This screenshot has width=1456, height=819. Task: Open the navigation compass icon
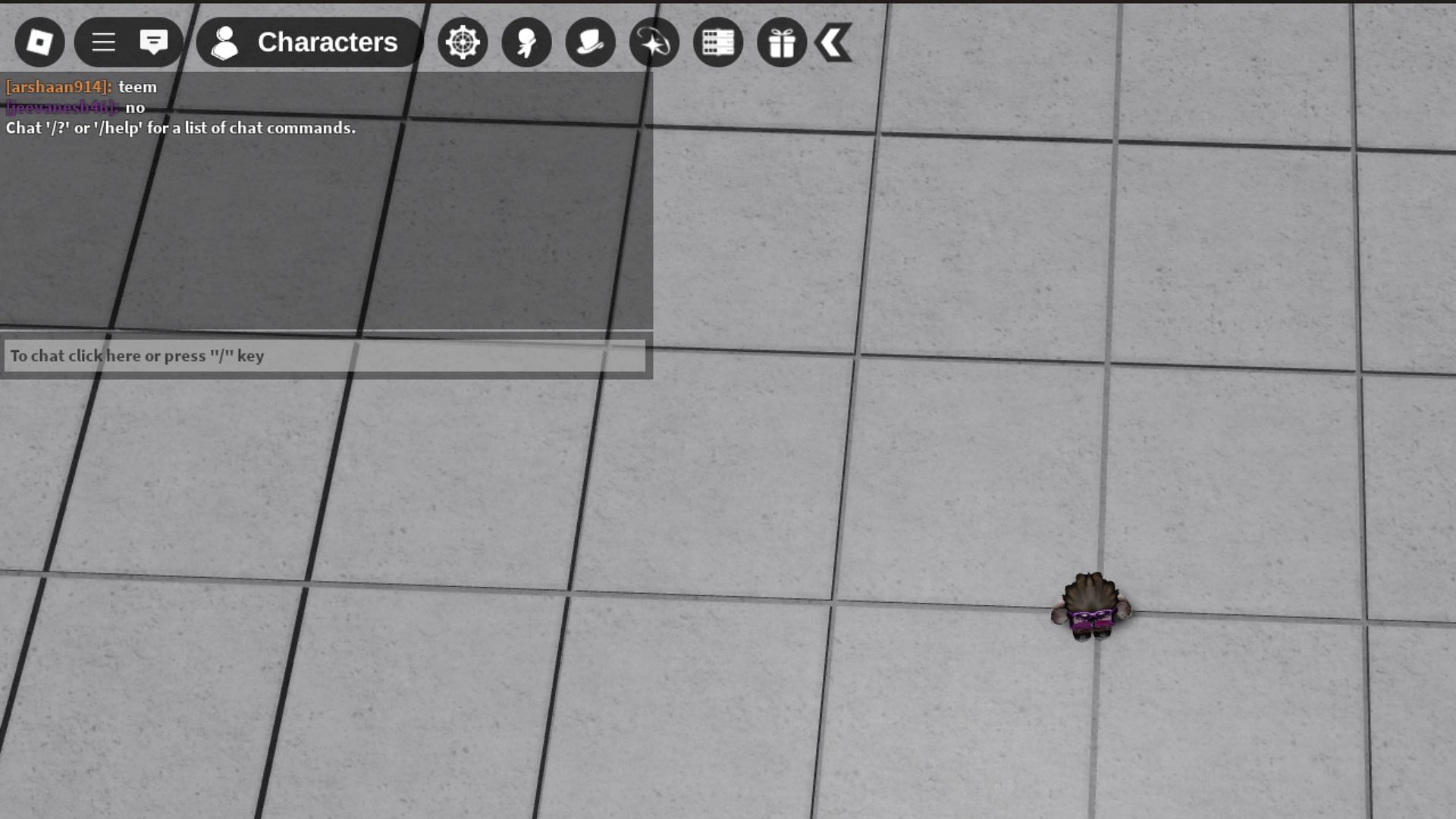[x=461, y=42]
